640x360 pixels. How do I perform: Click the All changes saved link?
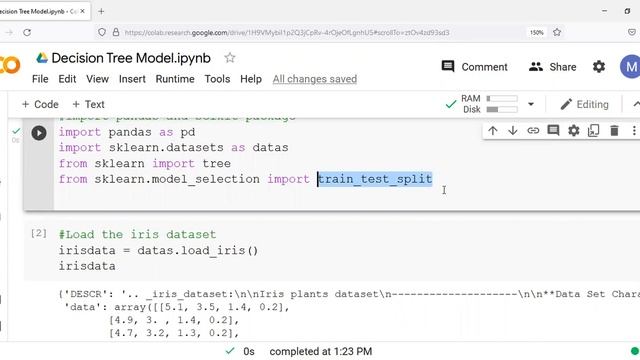[x=315, y=79]
